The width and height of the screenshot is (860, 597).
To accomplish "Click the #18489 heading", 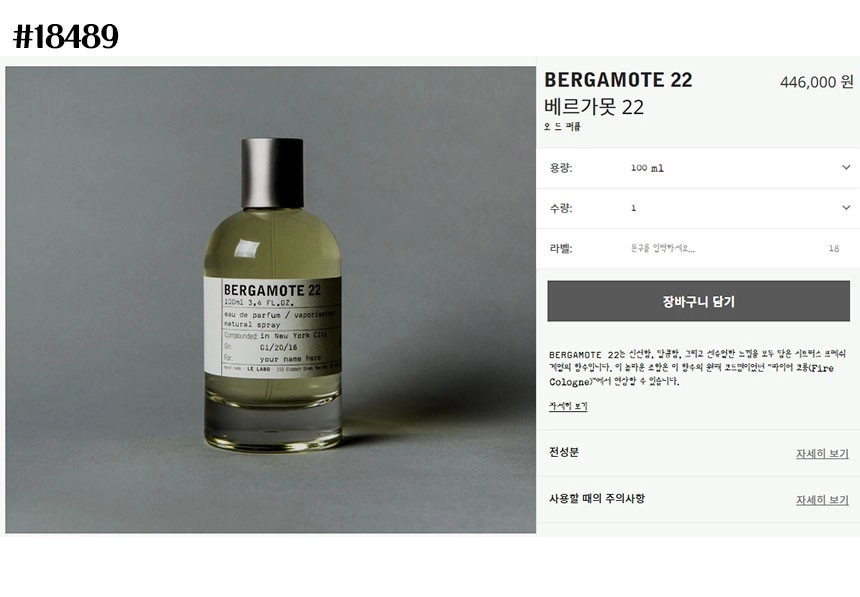I will coord(66,36).
